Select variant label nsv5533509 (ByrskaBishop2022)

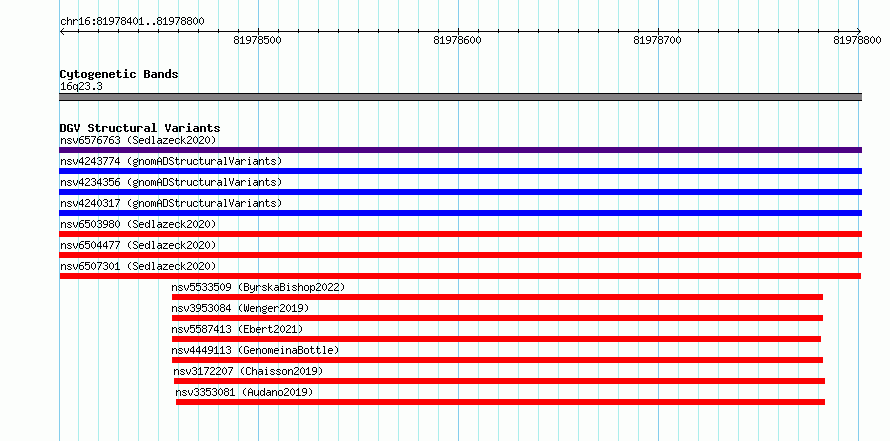[x=258, y=287]
